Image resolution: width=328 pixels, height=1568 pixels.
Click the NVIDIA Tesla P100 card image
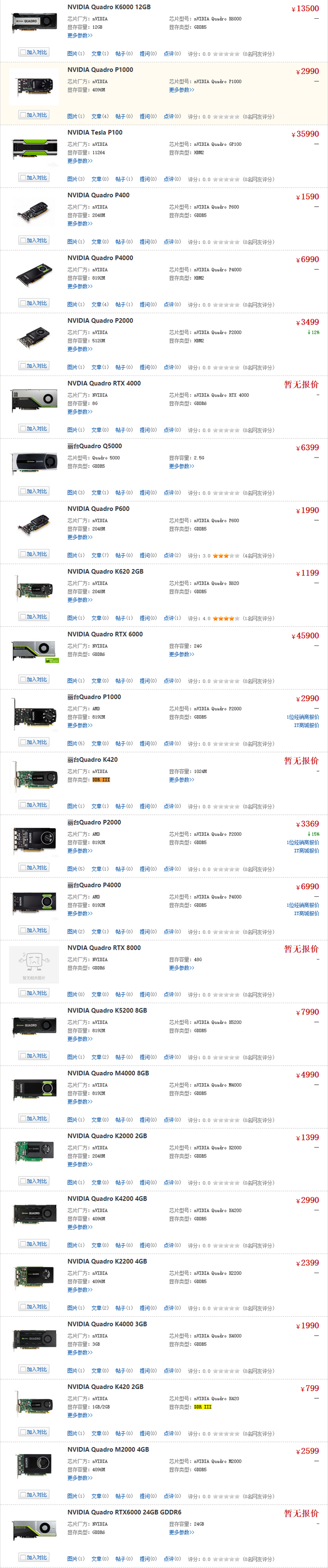click(x=34, y=148)
